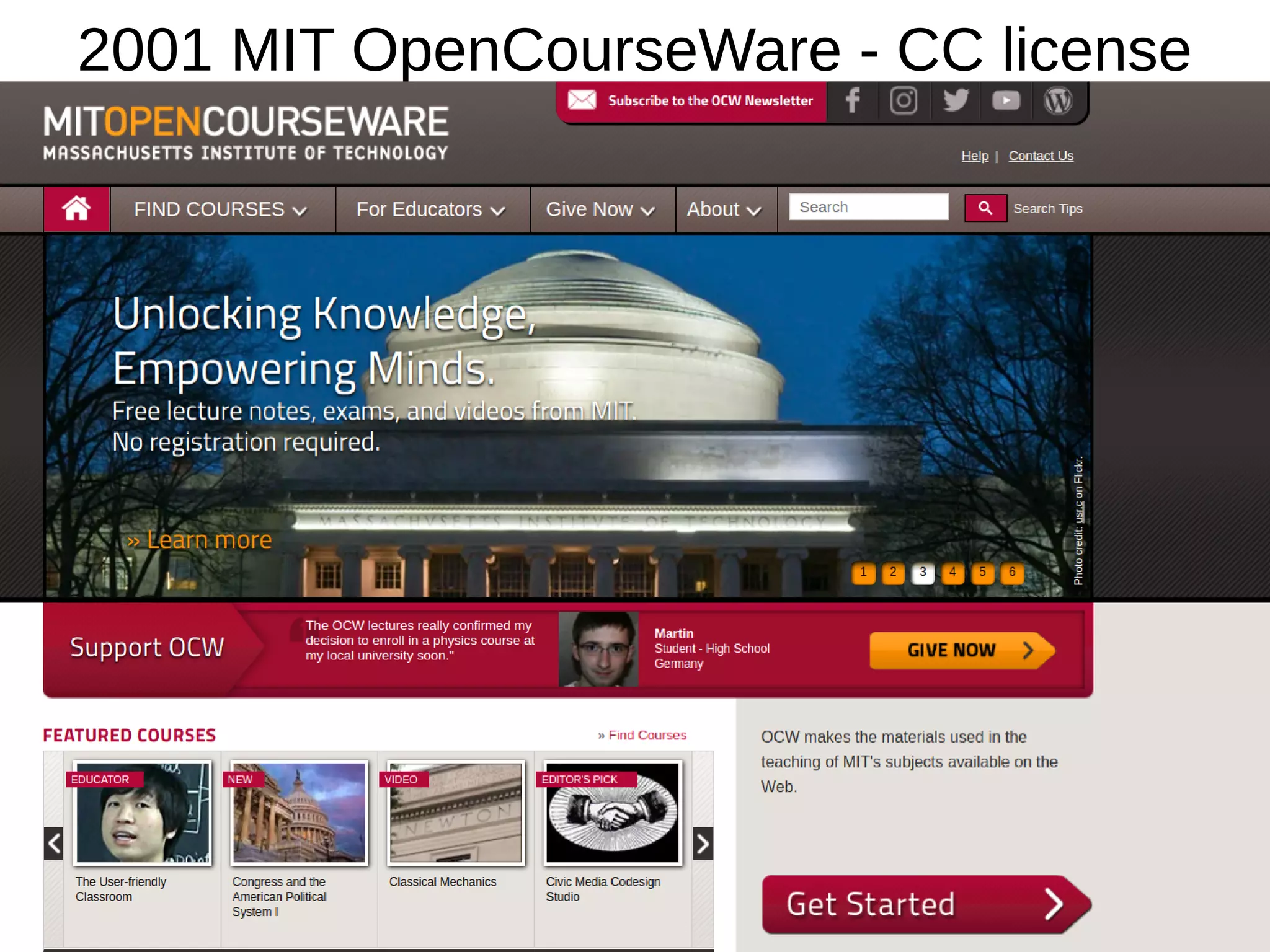
Task: Expand the Give Now menu
Action: click(x=600, y=209)
